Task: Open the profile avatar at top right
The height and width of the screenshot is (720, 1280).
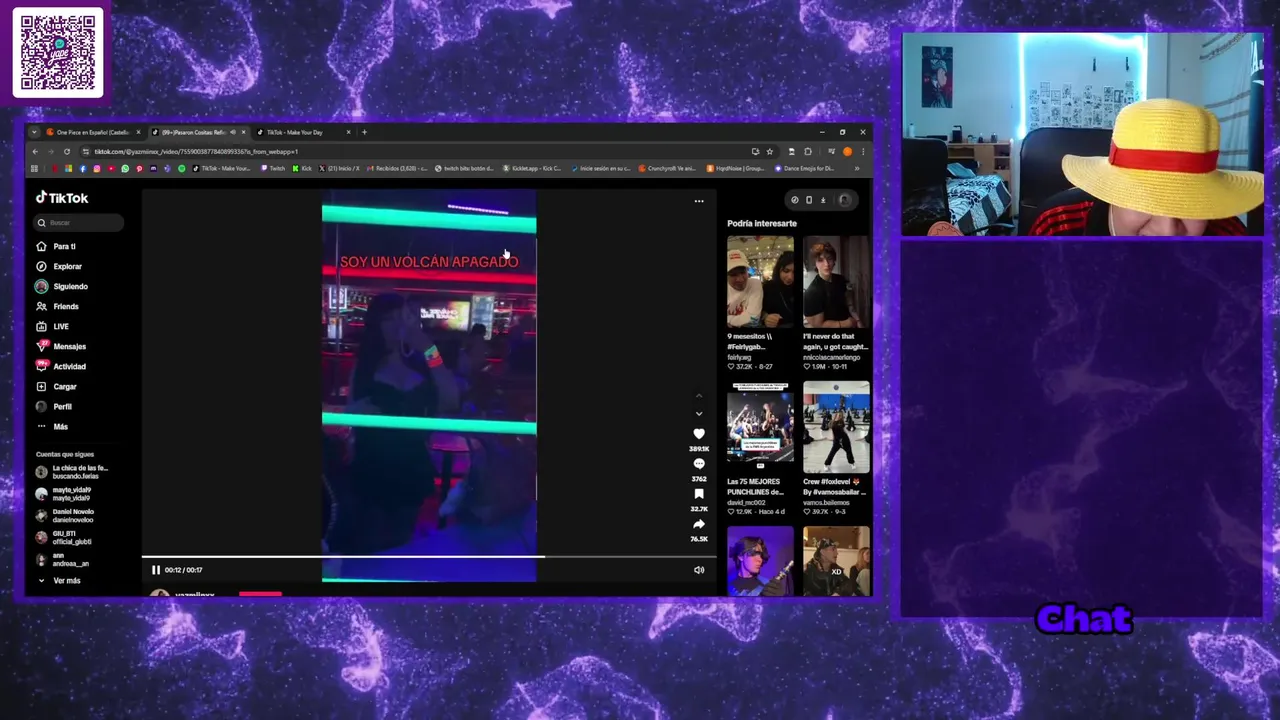Action: [x=845, y=200]
